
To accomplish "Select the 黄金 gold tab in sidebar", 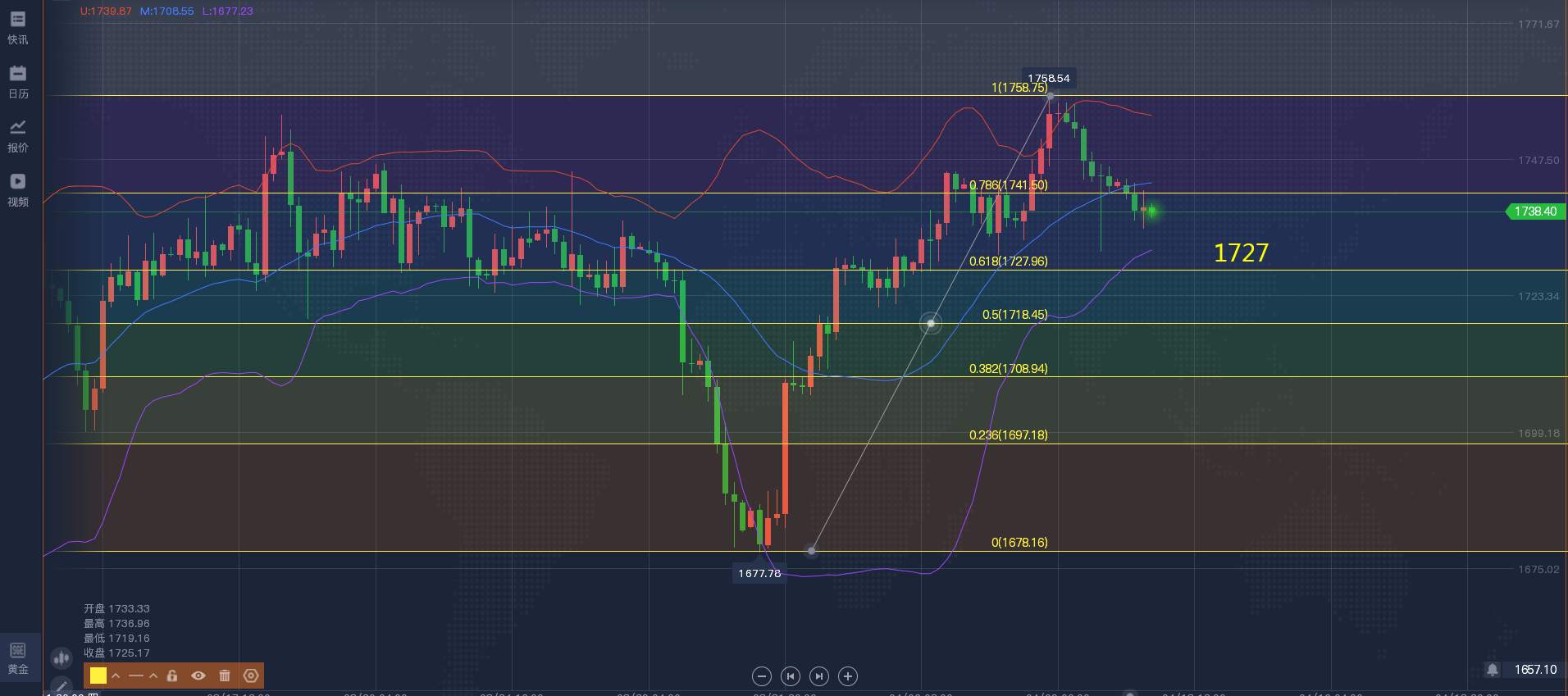I will click(x=18, y=658).
